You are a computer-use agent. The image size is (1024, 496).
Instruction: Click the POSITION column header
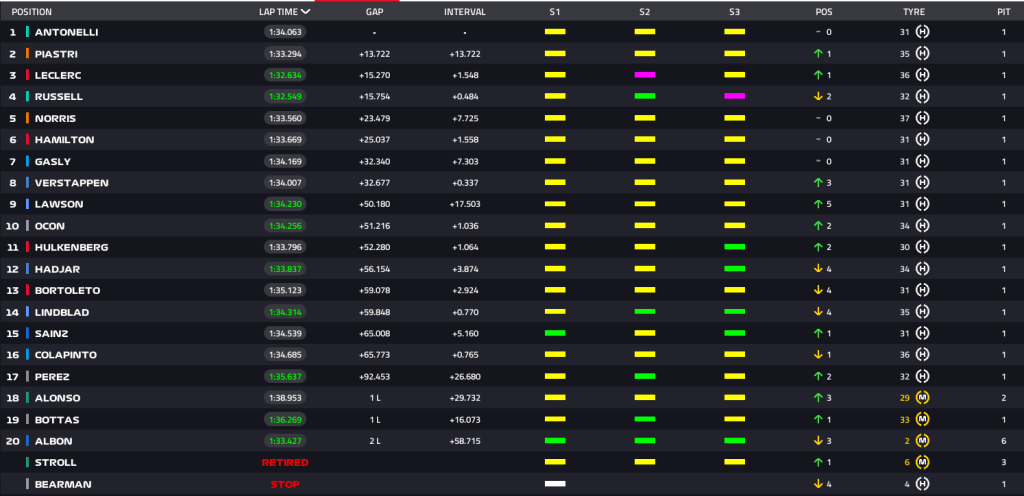[32, 12]
